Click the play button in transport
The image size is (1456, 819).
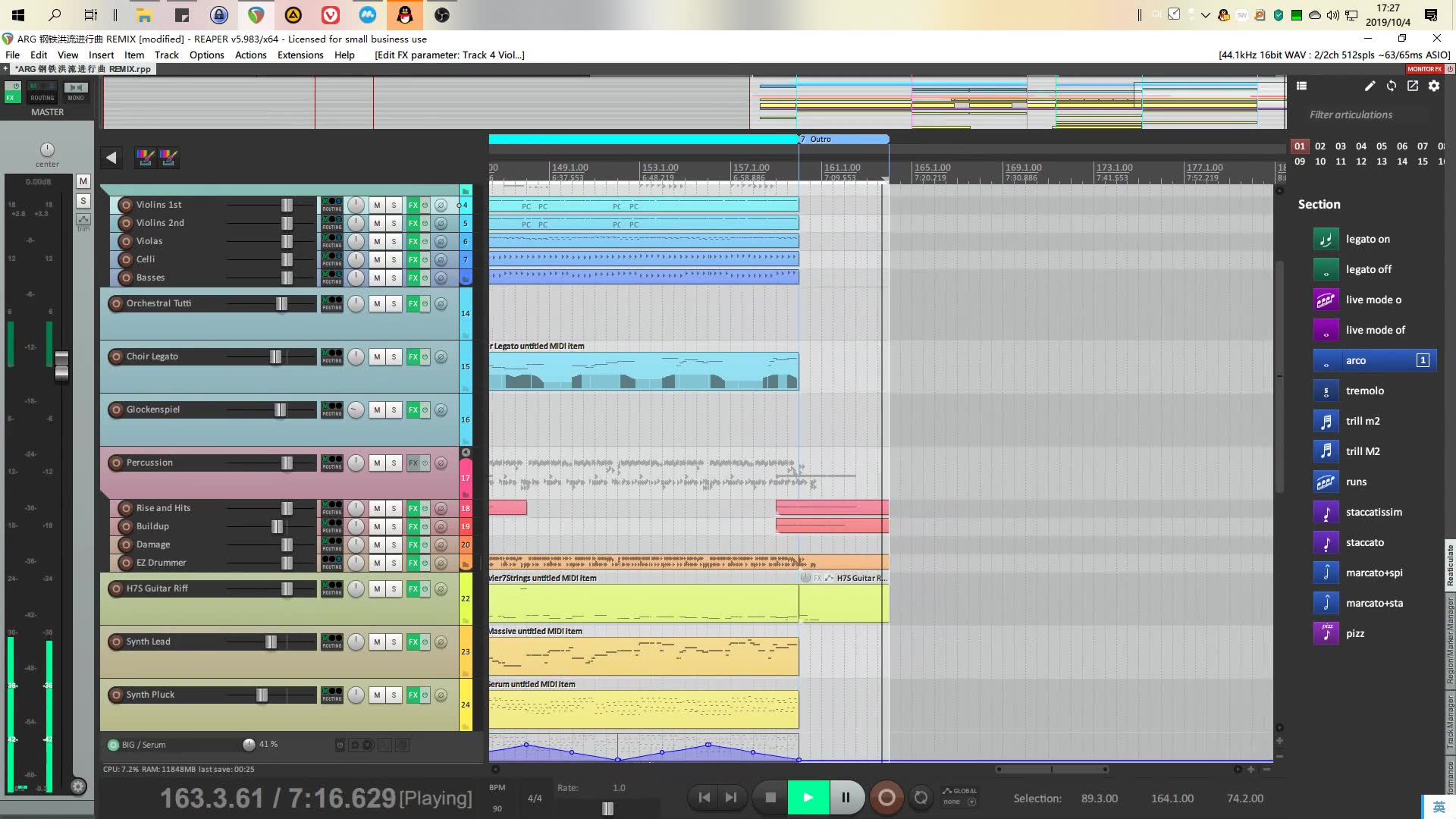[807, 797]
